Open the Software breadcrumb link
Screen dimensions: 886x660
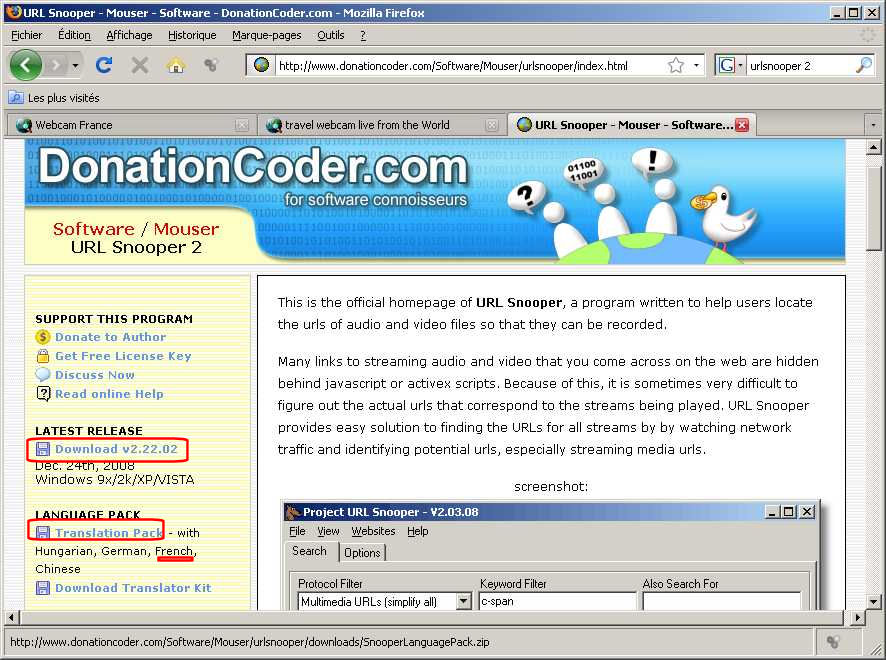pos(94,229)
